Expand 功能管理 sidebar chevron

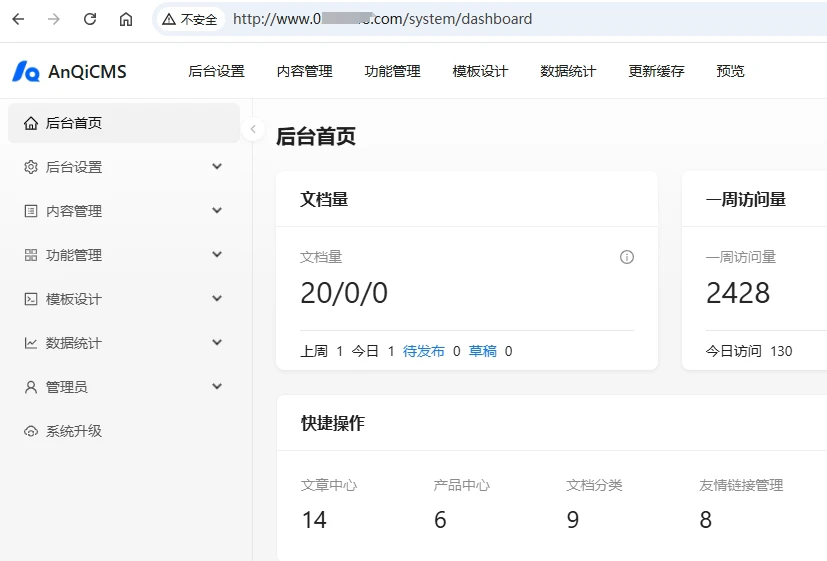217,254
